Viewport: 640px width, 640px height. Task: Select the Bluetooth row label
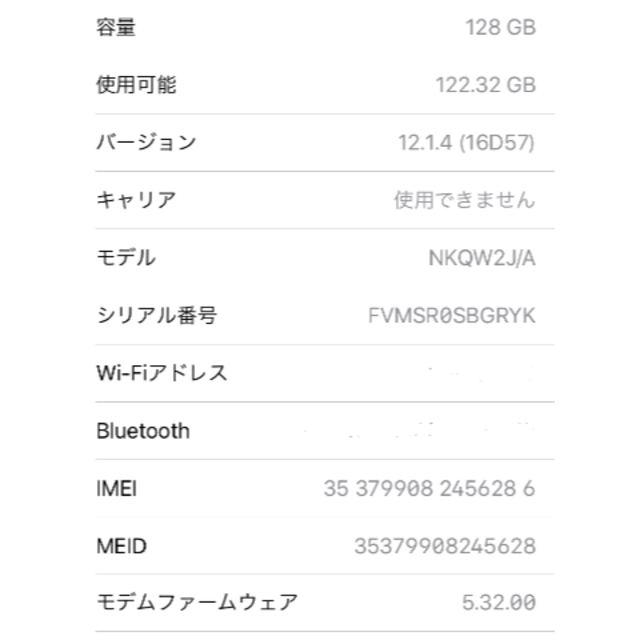tap(143, 431)
